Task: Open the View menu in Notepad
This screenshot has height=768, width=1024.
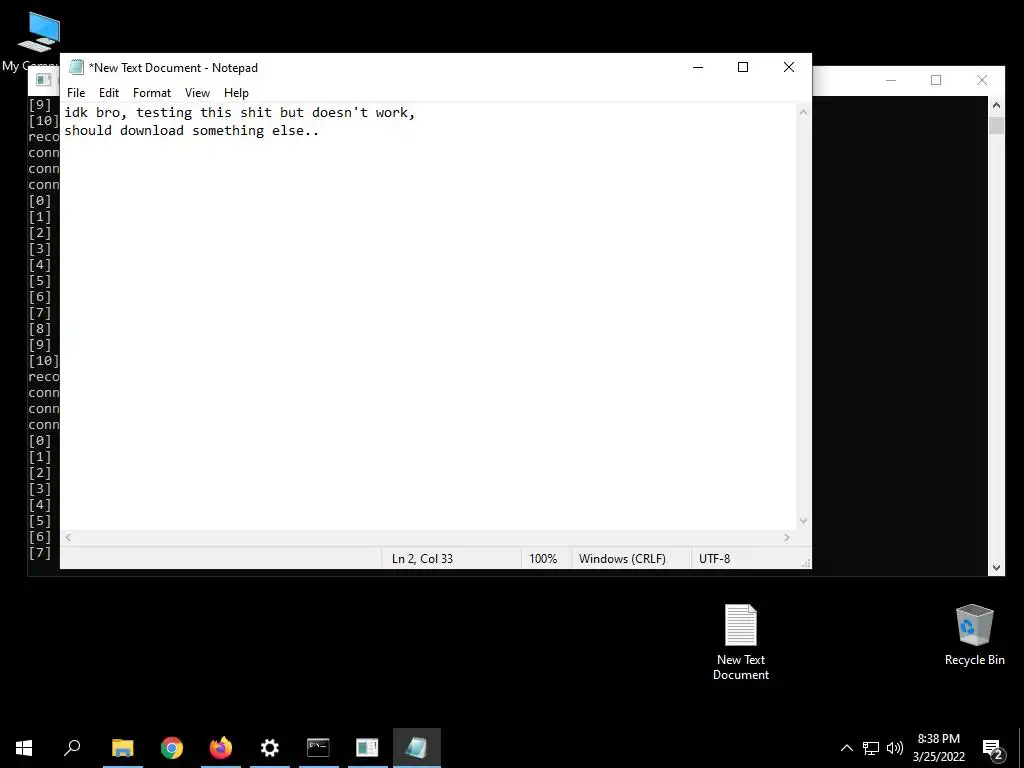Action: pyautogui.click(x=197, y=93)
